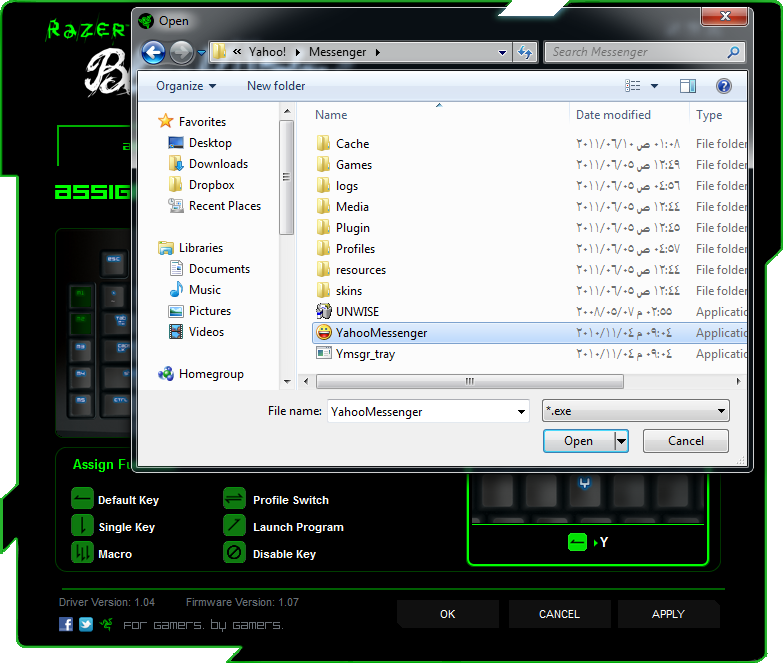
Task: Click New folder
Action: pos(276,86)
